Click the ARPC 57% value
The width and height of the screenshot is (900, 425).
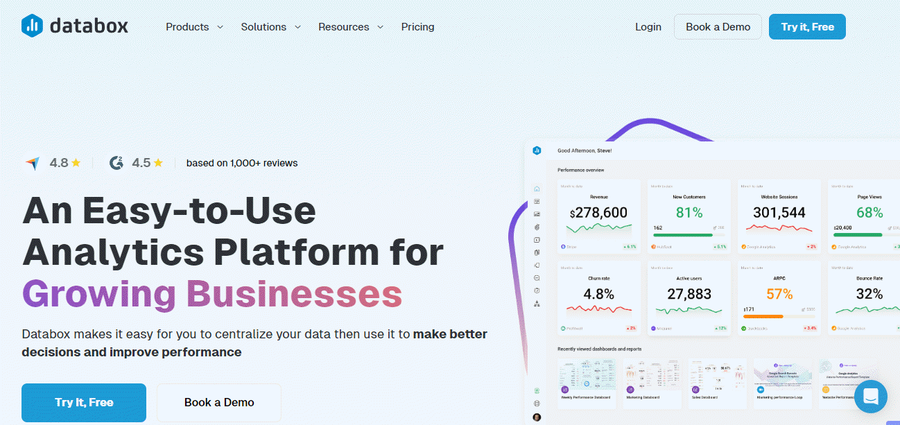(779, 295)
